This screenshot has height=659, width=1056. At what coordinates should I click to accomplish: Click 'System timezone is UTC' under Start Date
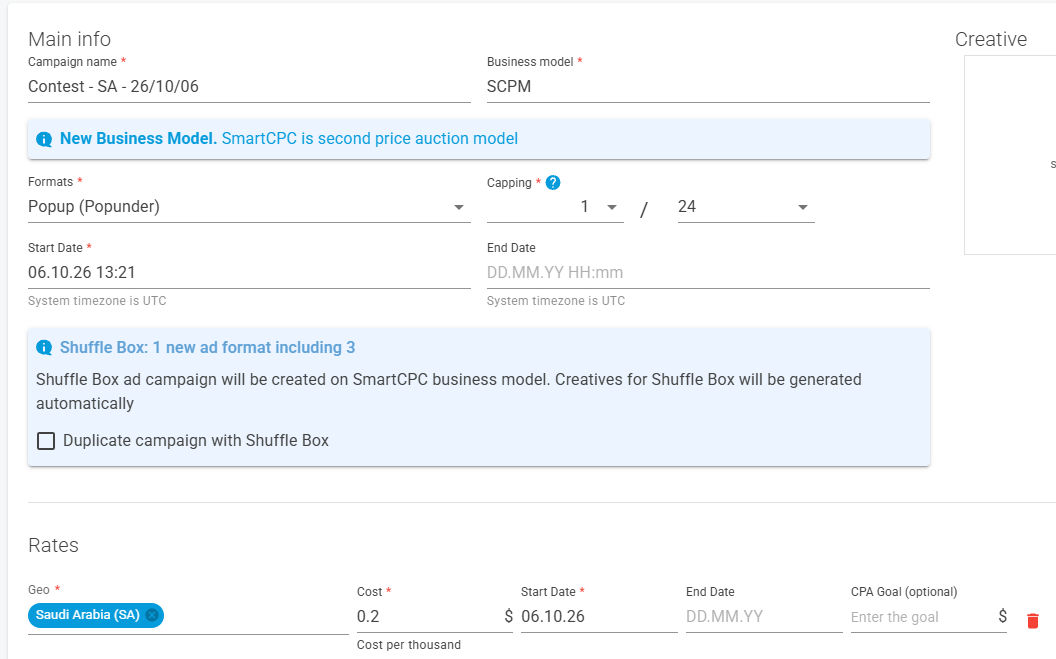coord(97,301)
